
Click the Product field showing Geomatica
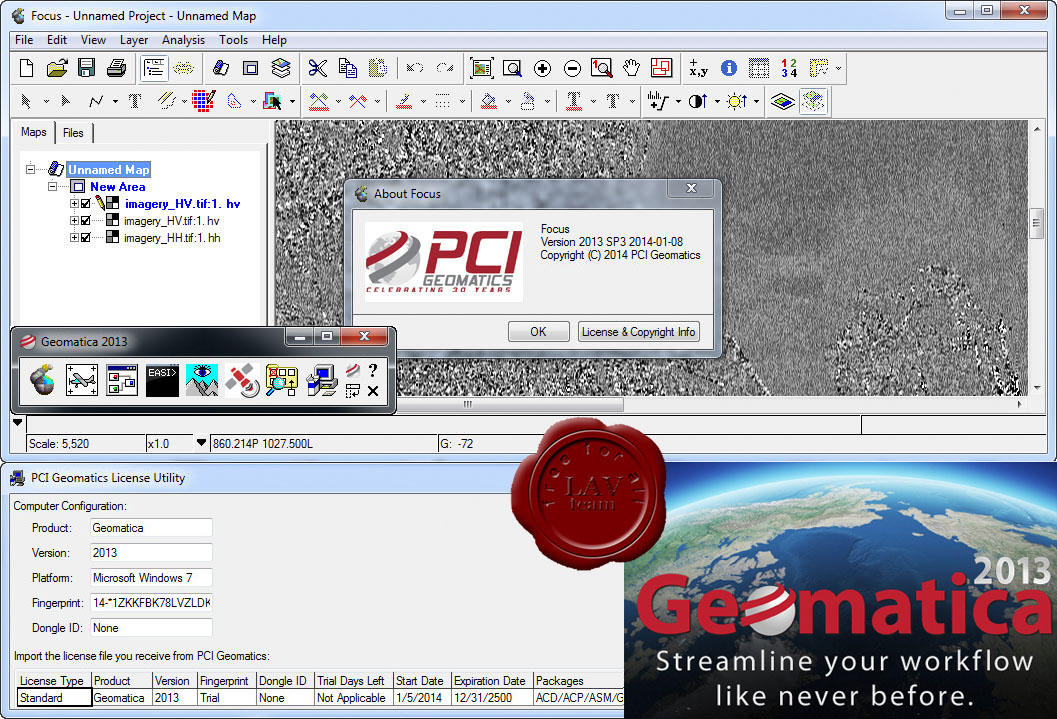151,528
